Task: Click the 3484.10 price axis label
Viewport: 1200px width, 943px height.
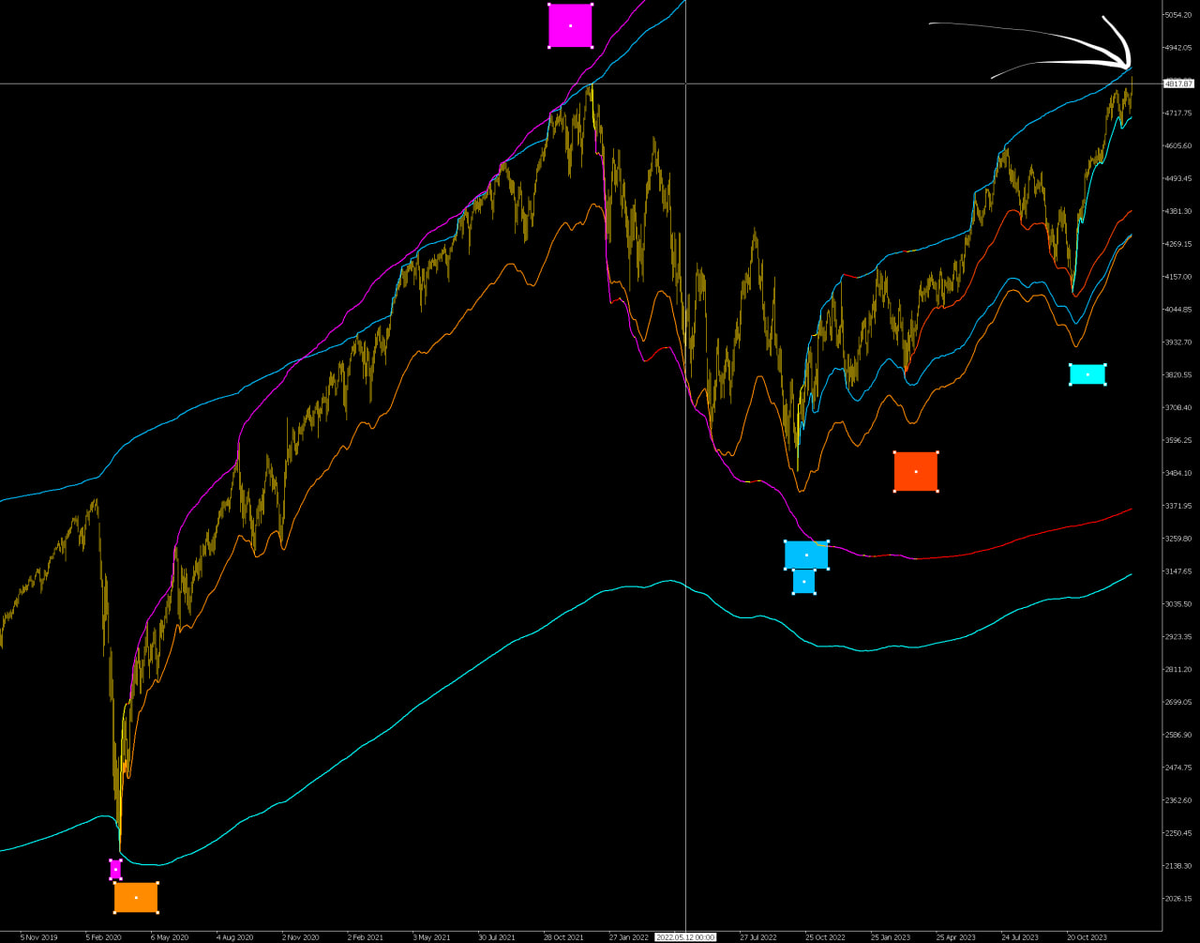Action: pos(1180,473)
